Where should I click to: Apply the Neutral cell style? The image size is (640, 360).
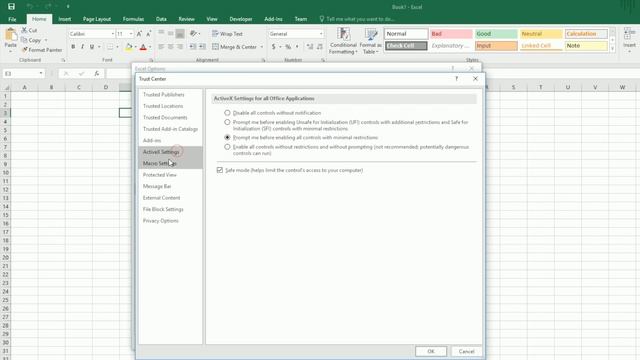click(541, 33)
